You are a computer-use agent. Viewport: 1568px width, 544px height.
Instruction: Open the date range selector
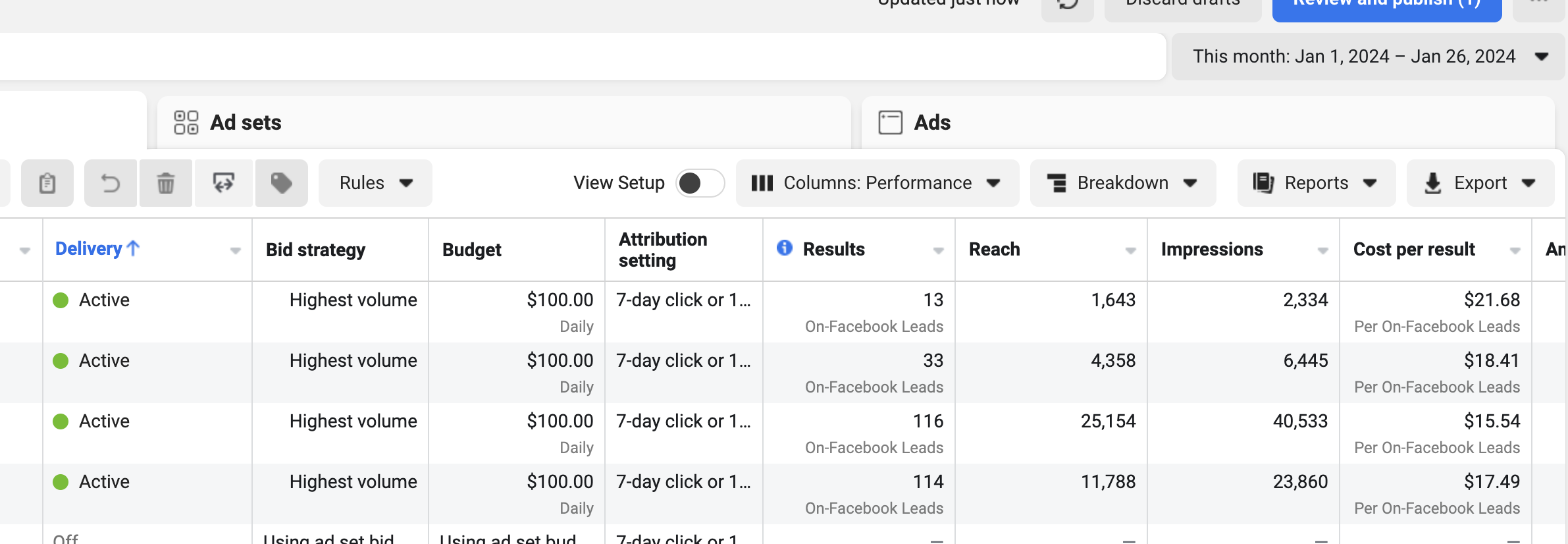tap(1368, 57)
